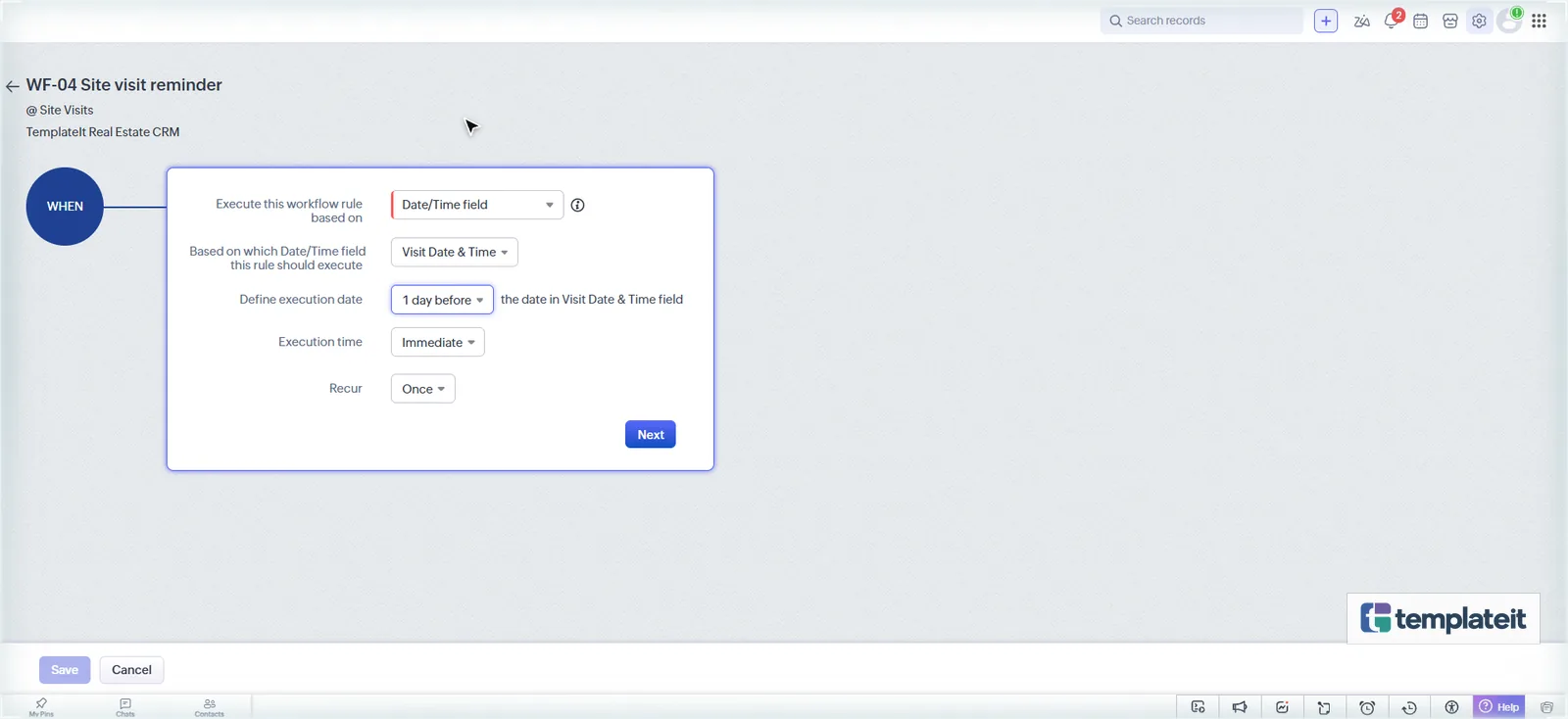The image size is (1568, 719).
Task: Open the '1 day before' dropdown
Action: tap(442, 300)
